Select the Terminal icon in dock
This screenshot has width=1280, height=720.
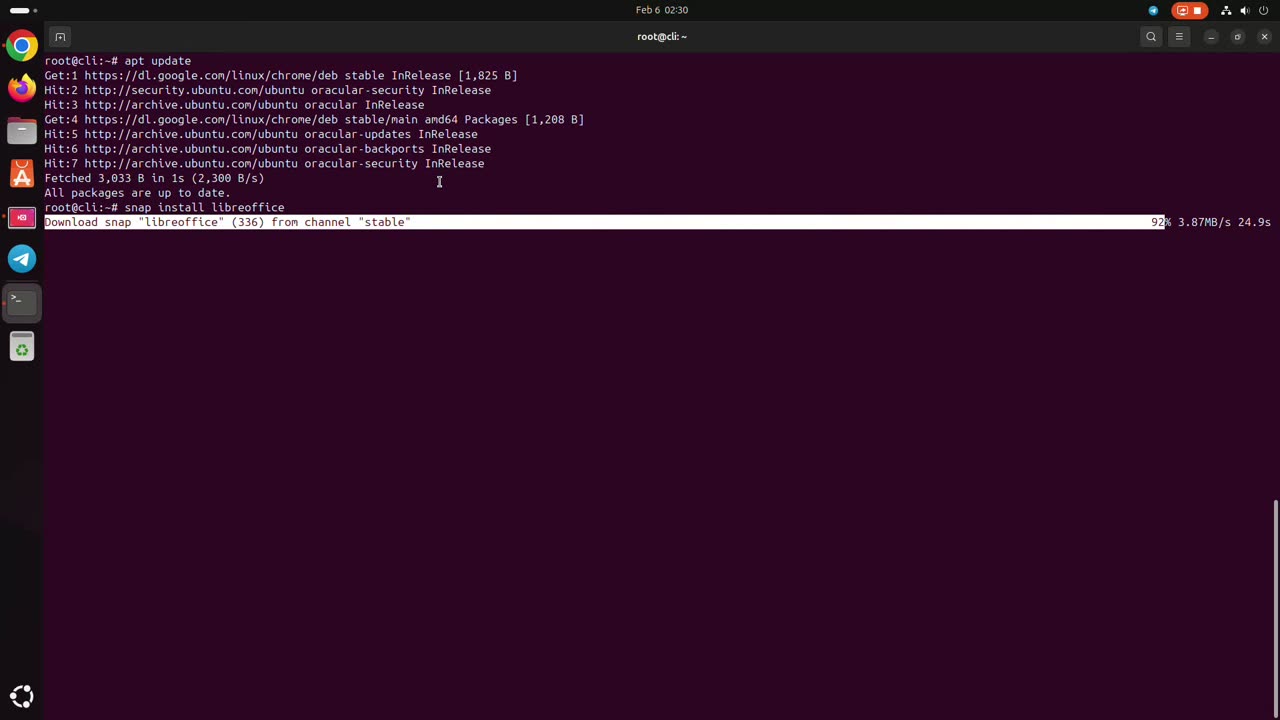click(22, 302)
